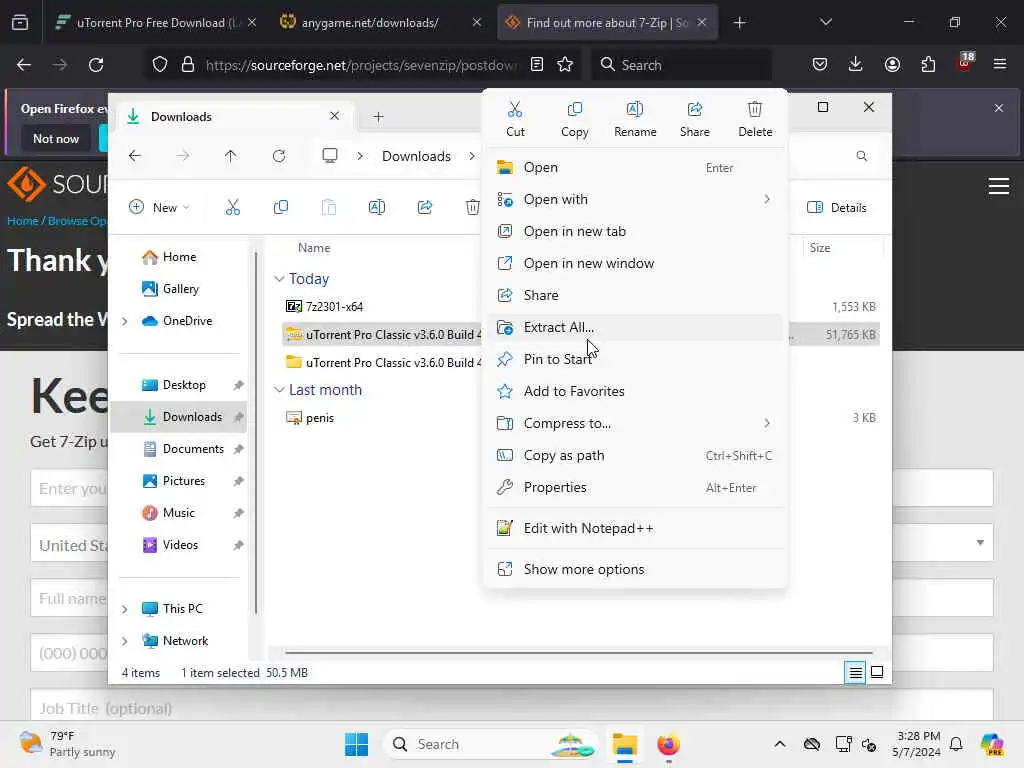Click Show more options
This screenshot has height=768, width=1024.
click(635, 569)
